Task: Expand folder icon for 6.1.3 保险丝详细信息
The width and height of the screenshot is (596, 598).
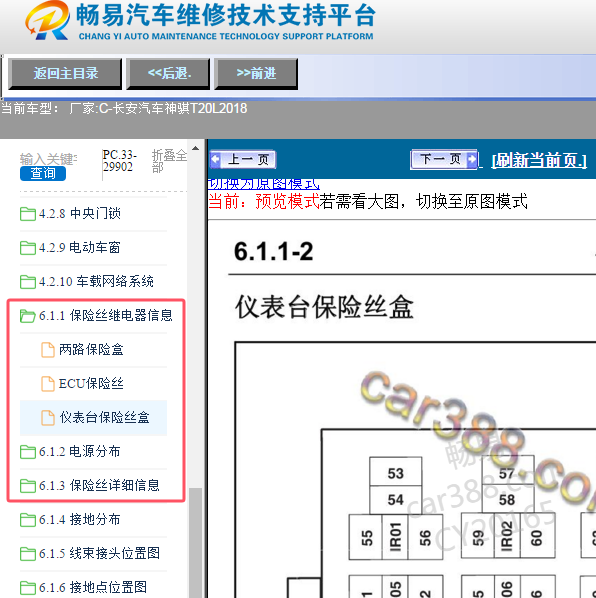Action: click(27, 486)
